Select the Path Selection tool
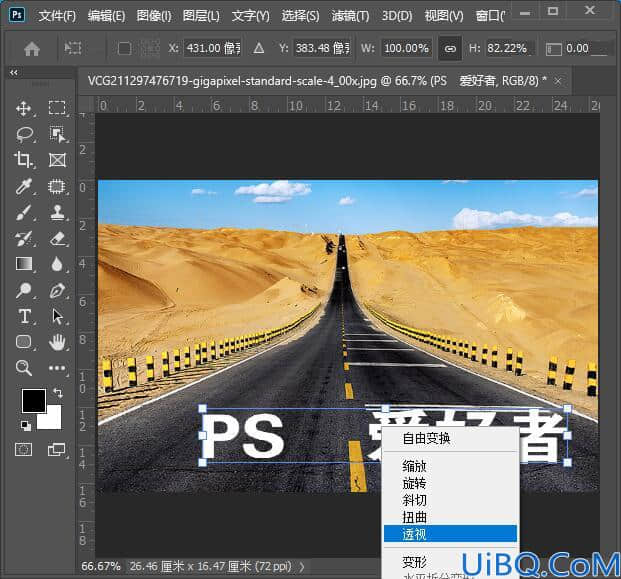Screen dimensions: 621x579 pos(58,316)
